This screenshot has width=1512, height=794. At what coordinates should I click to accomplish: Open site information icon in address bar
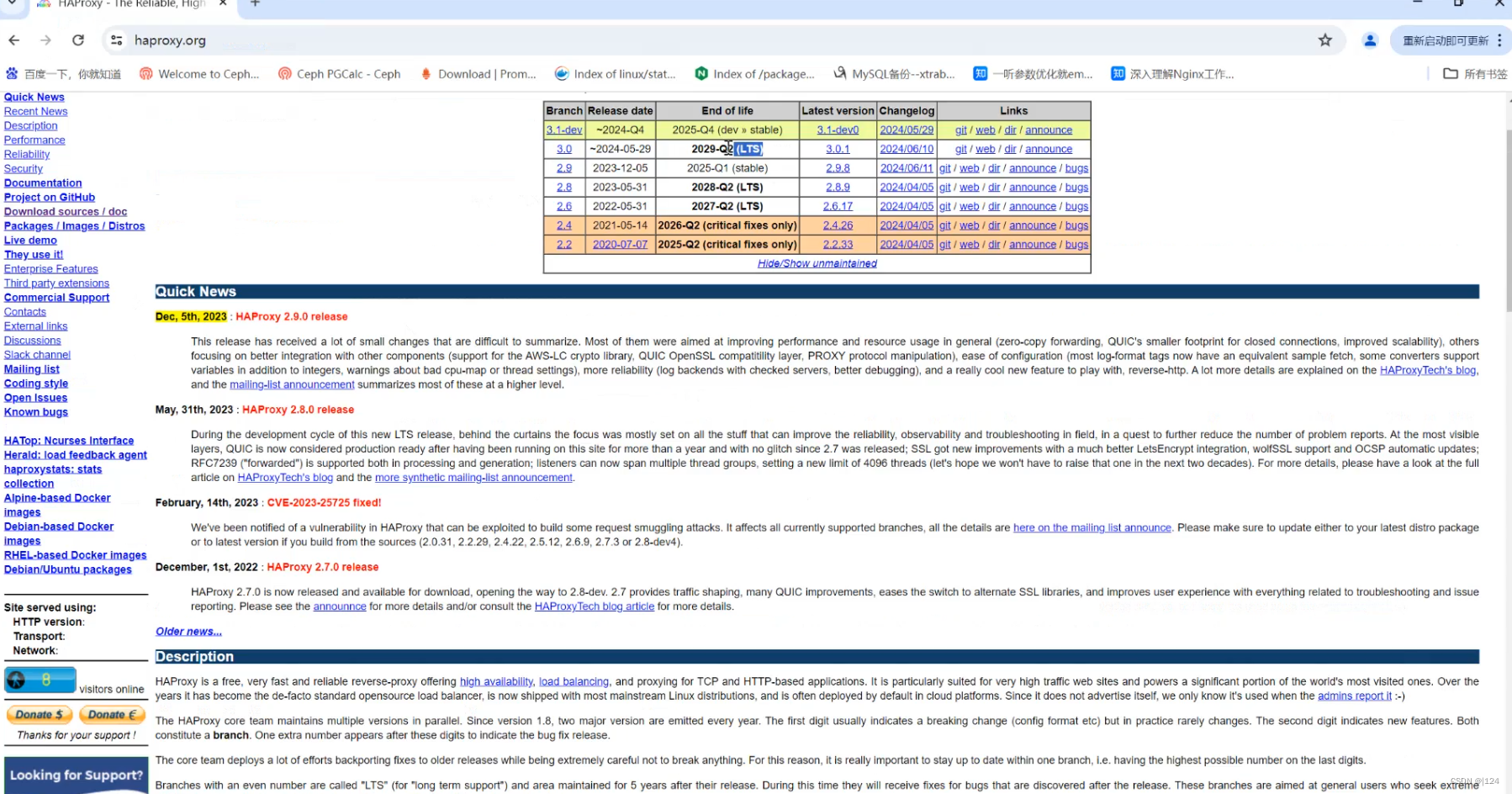(x=117, y=40)
